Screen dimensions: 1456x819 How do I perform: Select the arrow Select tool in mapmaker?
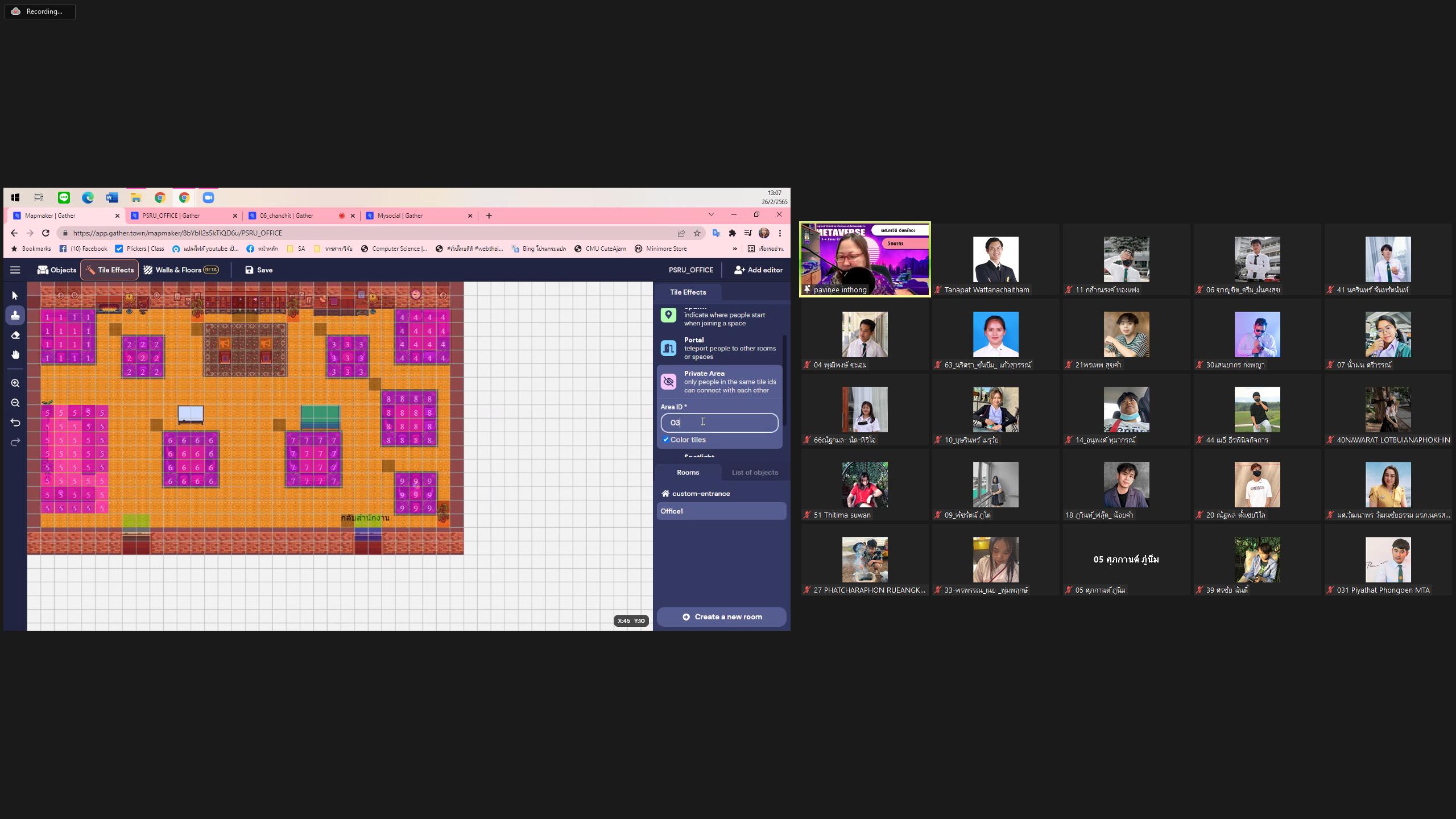pos(15,296)
